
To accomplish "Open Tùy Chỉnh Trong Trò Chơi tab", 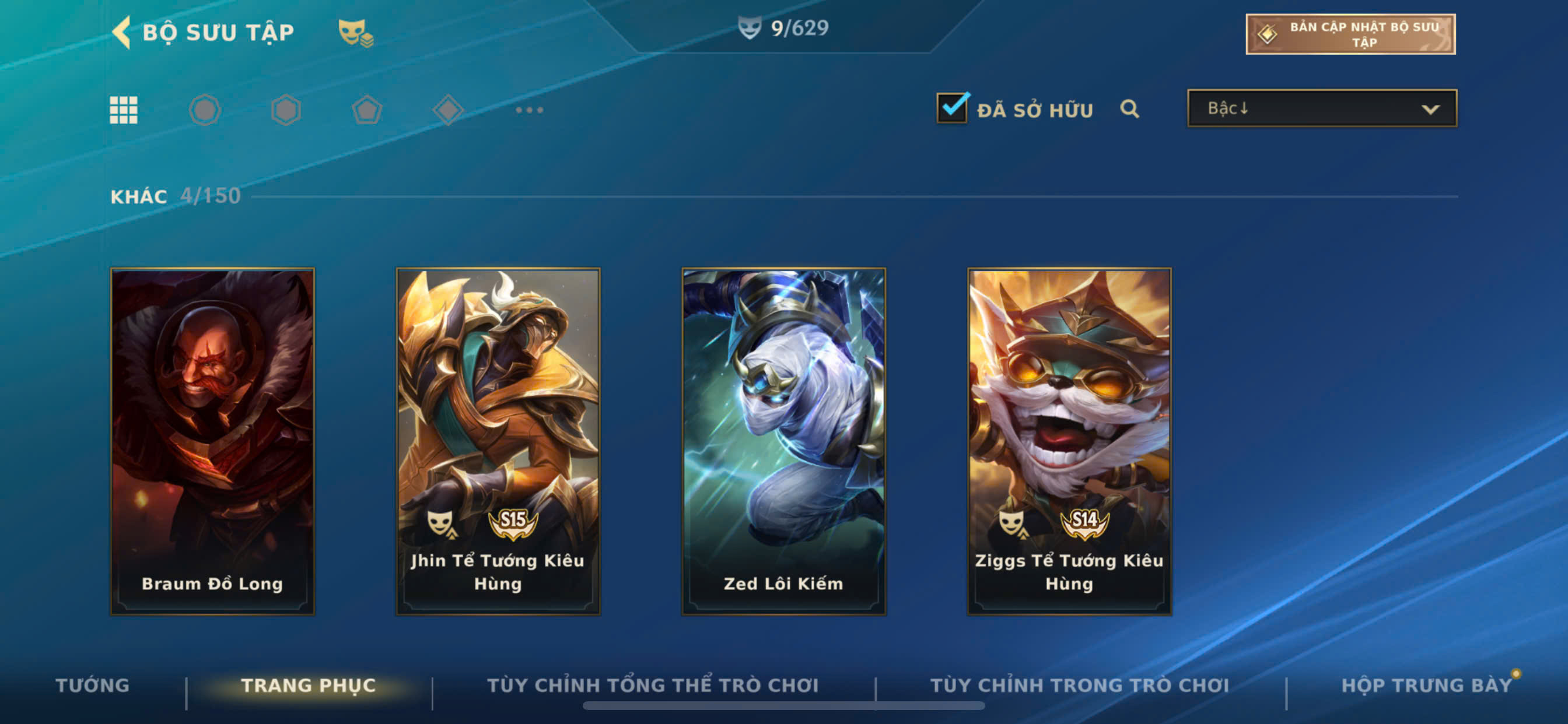I will click(x=1080, y=685).
